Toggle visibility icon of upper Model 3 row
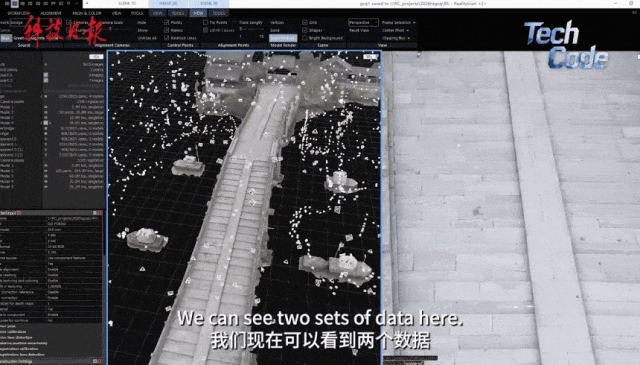Screen dimensions: 640x365 pos(46,118)
